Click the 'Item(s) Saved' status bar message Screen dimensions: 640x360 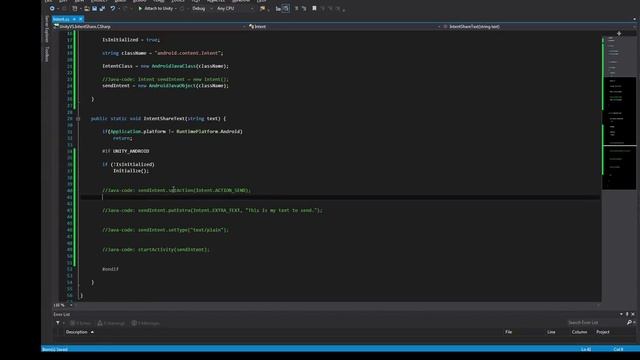coord(55,349)
